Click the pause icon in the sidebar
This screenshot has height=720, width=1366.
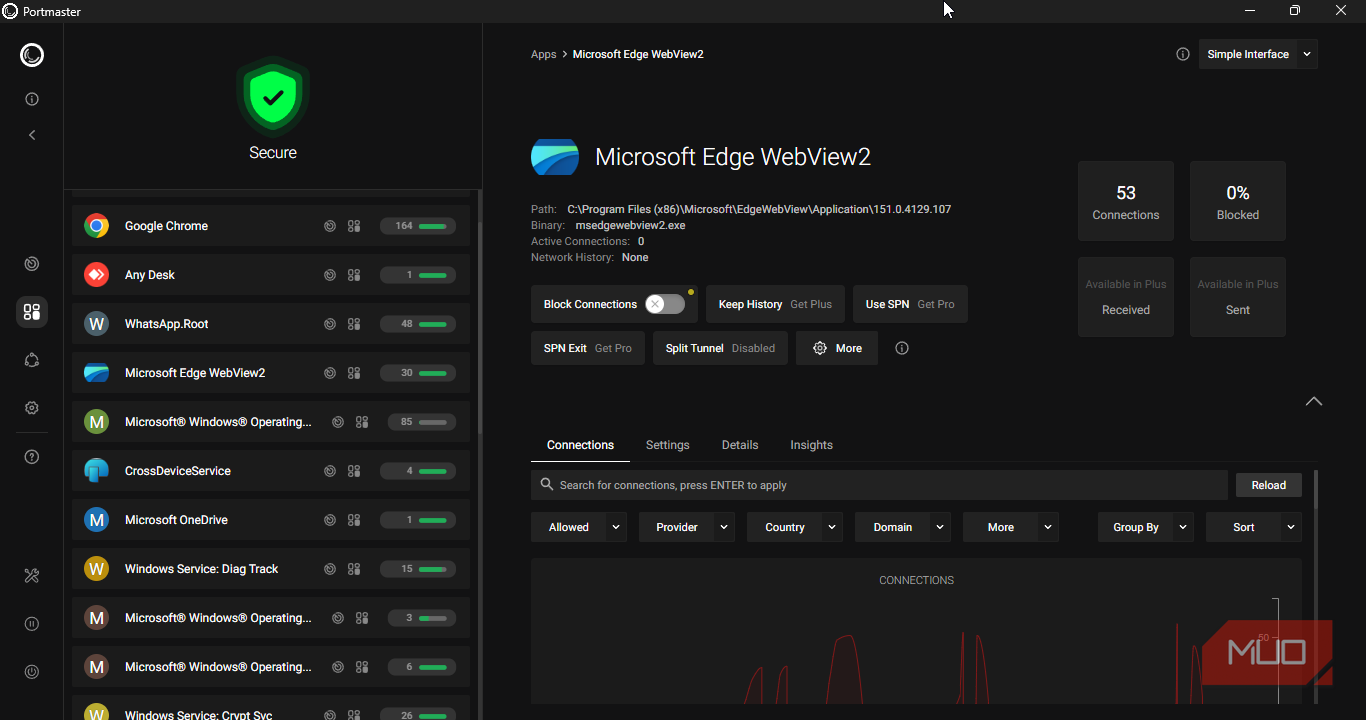32,624
